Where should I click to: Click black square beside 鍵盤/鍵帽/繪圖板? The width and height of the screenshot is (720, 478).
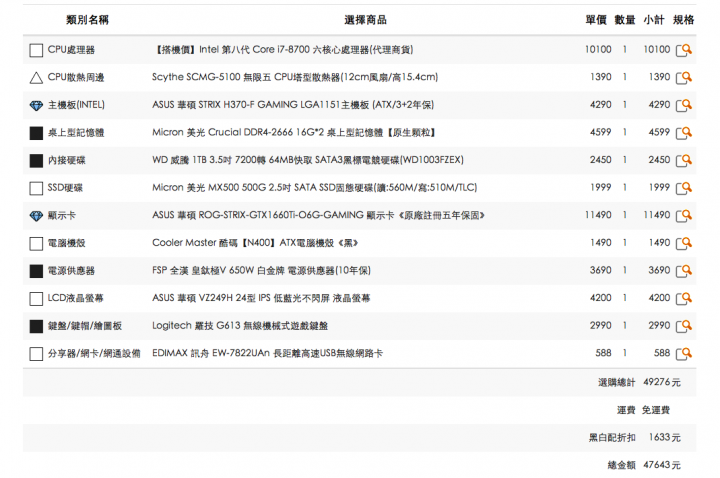(x=36, y=326)
